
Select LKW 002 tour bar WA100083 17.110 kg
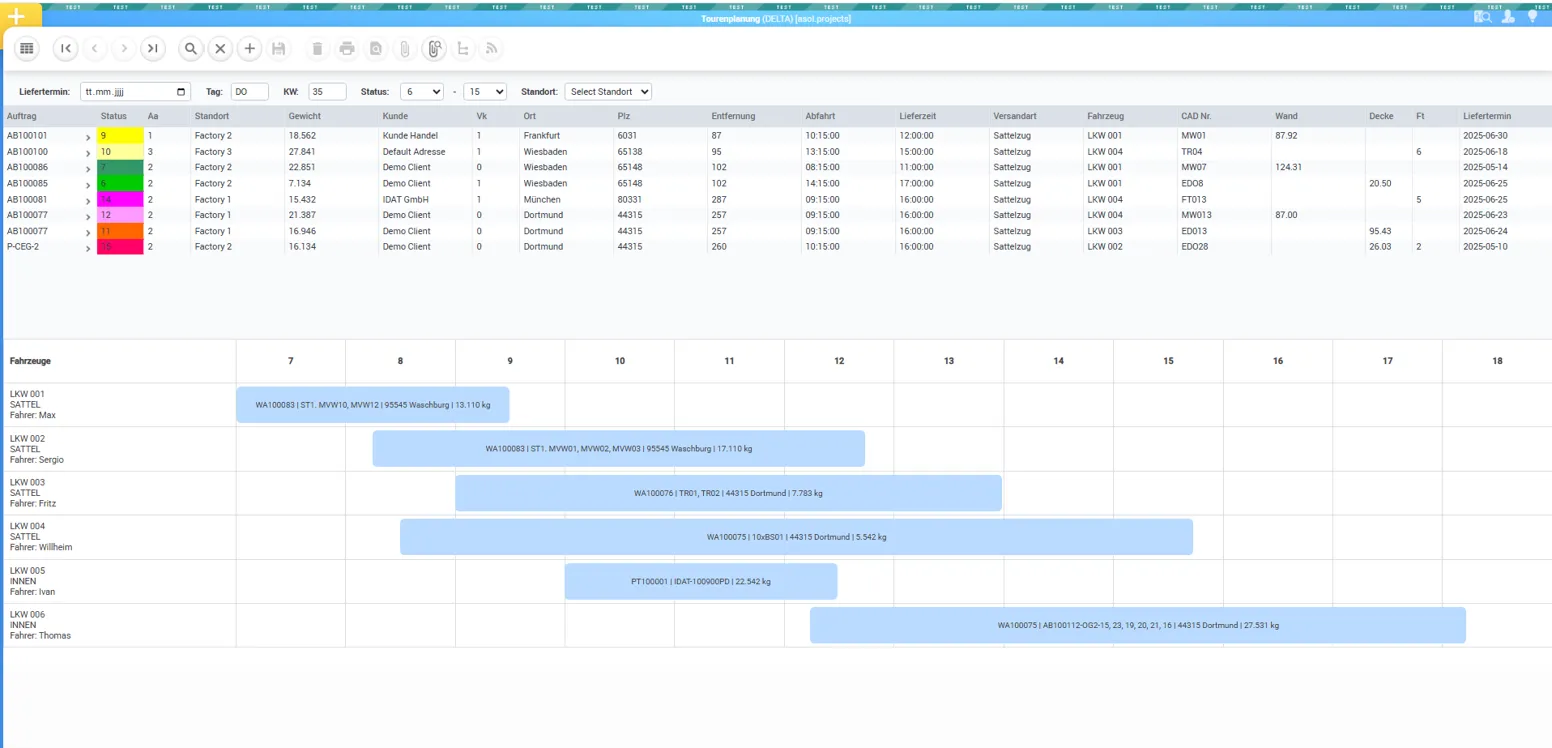619,449
